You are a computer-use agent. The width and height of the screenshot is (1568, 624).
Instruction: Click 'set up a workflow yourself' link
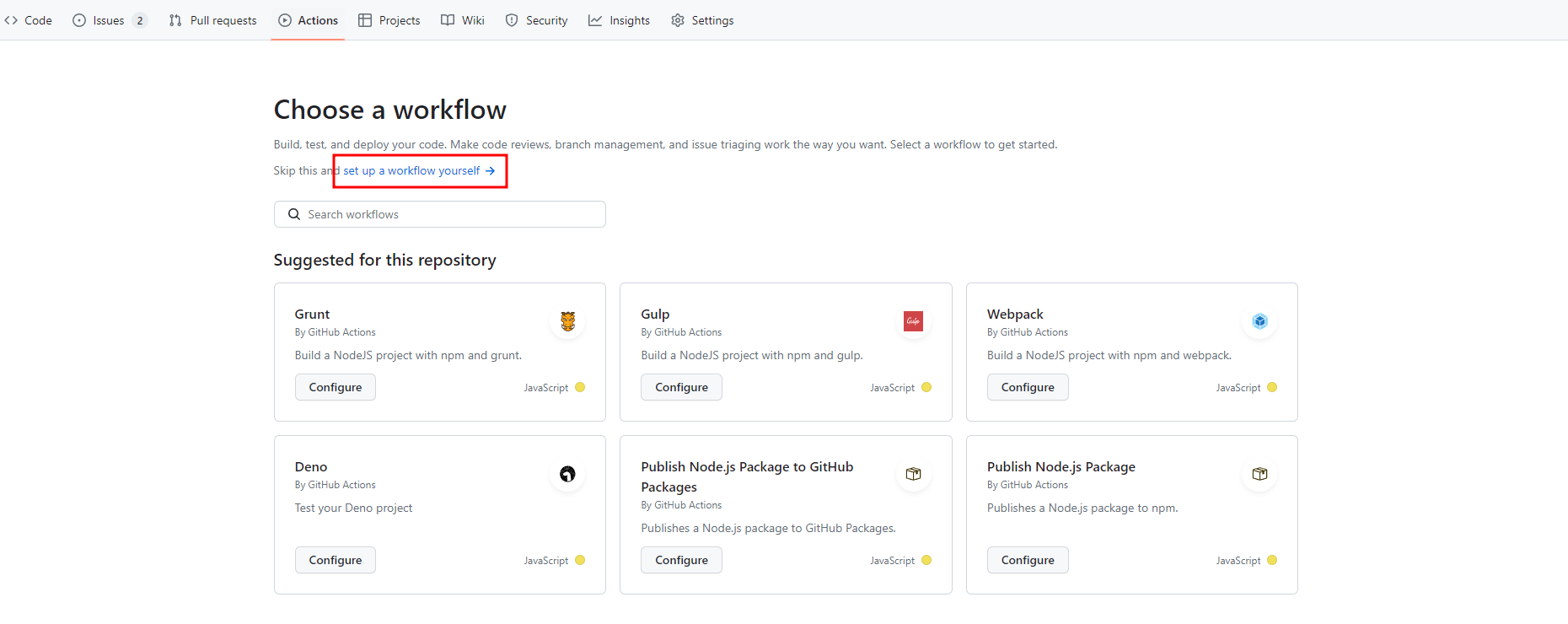click(x=419, y=170)
